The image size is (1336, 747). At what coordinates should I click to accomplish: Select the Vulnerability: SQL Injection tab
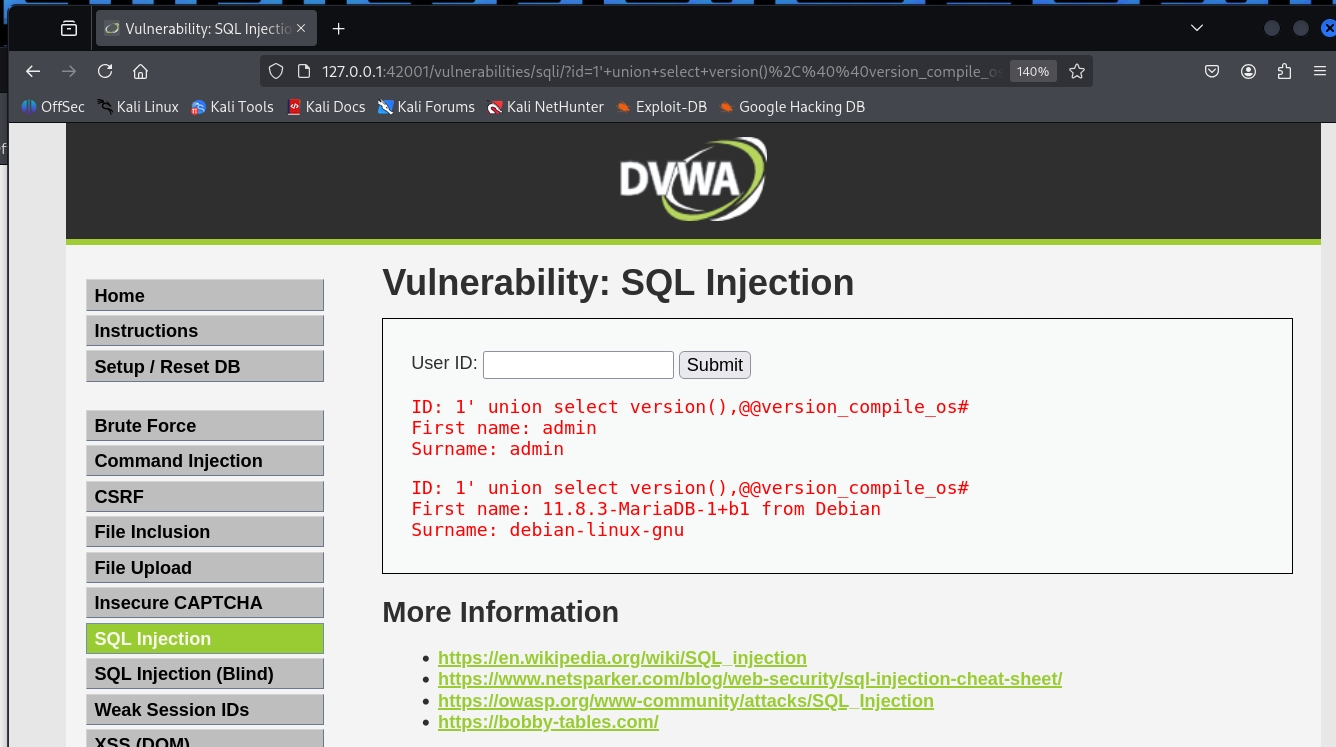click(206, 28)
